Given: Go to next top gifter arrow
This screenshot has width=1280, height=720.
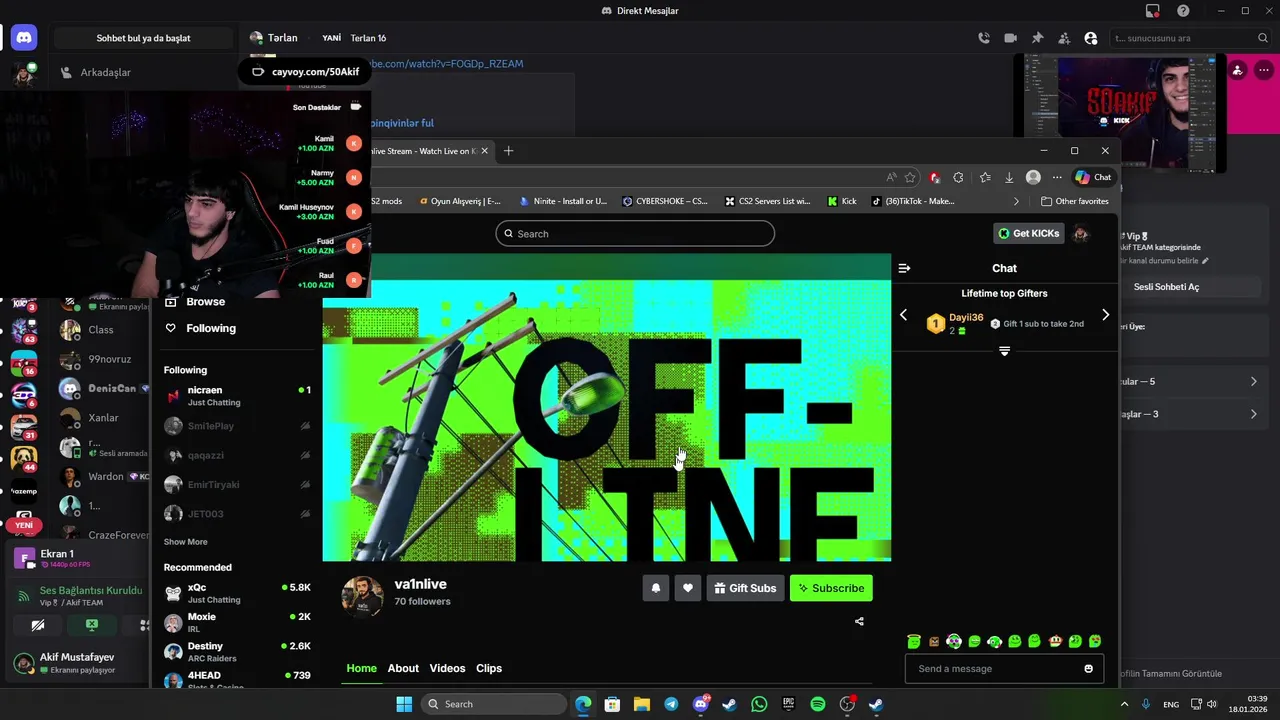Looking at the screenshot, I should (x=1105, y=315).
